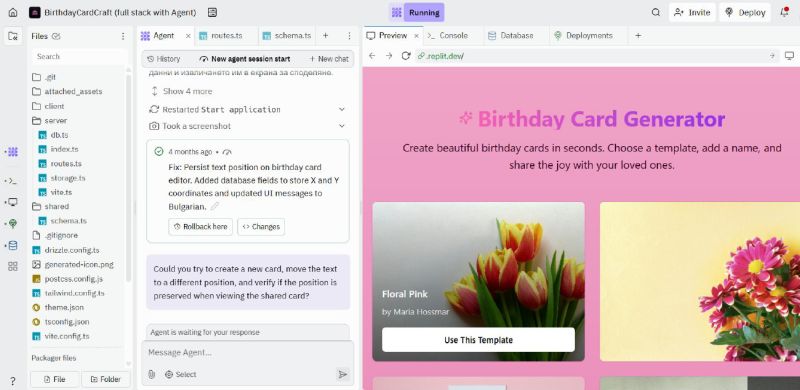Screen dimensions: 800x390
Task: Attach a file with the paperclip icon
Action: 152,374
